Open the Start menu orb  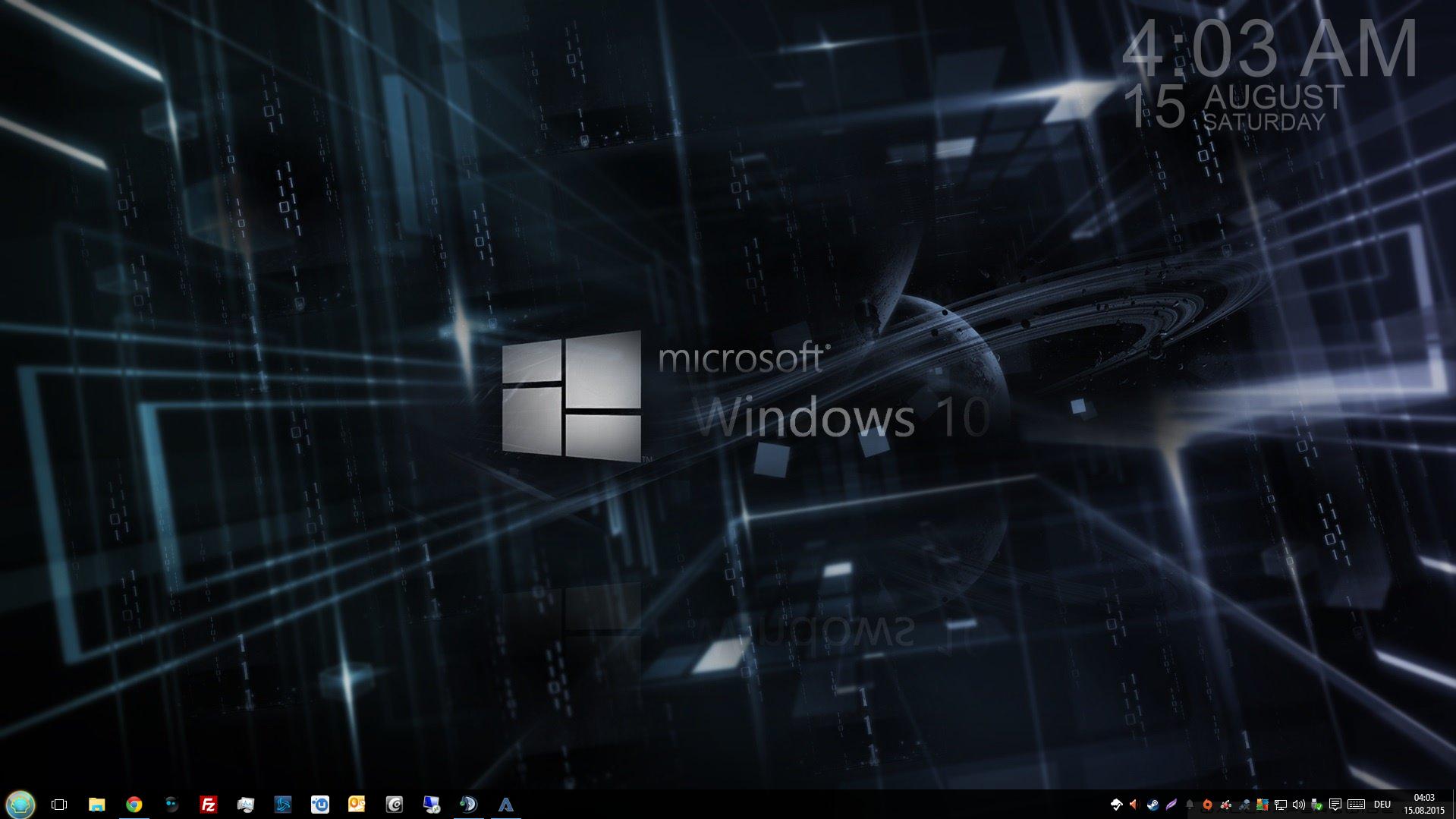pos(20,804)
